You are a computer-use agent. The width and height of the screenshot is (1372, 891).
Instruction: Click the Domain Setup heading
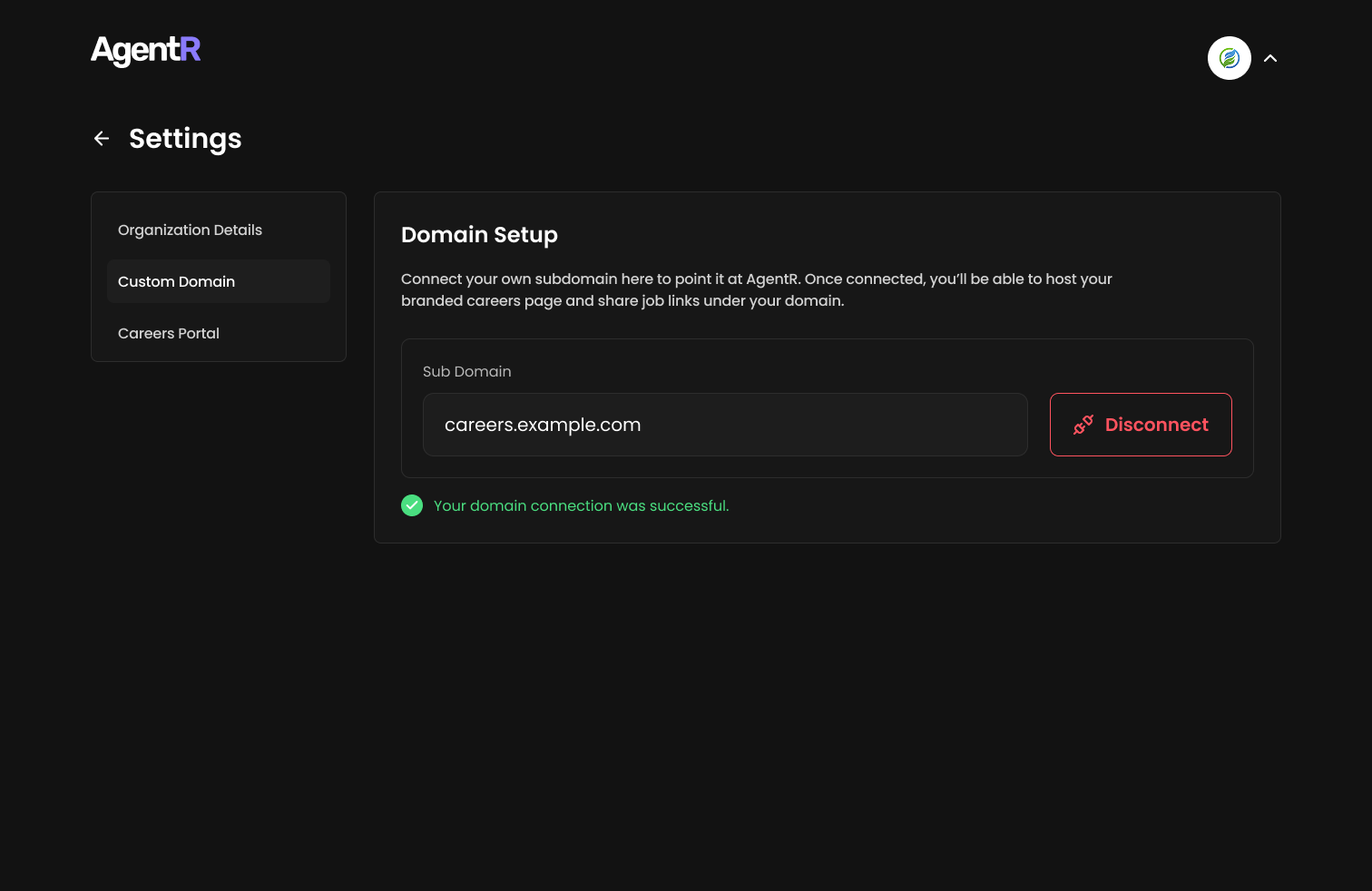pyautogui.click(x=479, y=234)
